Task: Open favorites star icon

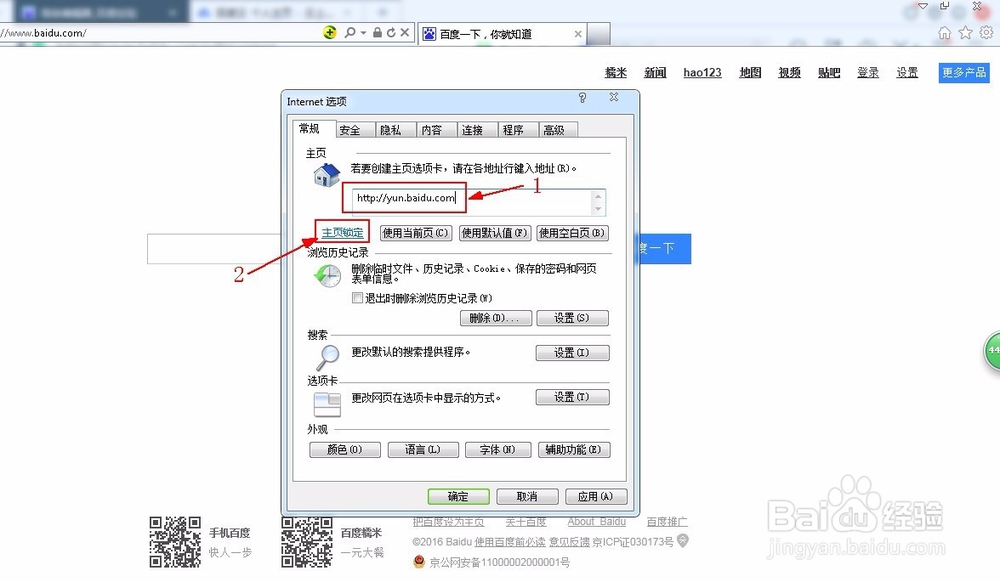Action: (966, 33)
